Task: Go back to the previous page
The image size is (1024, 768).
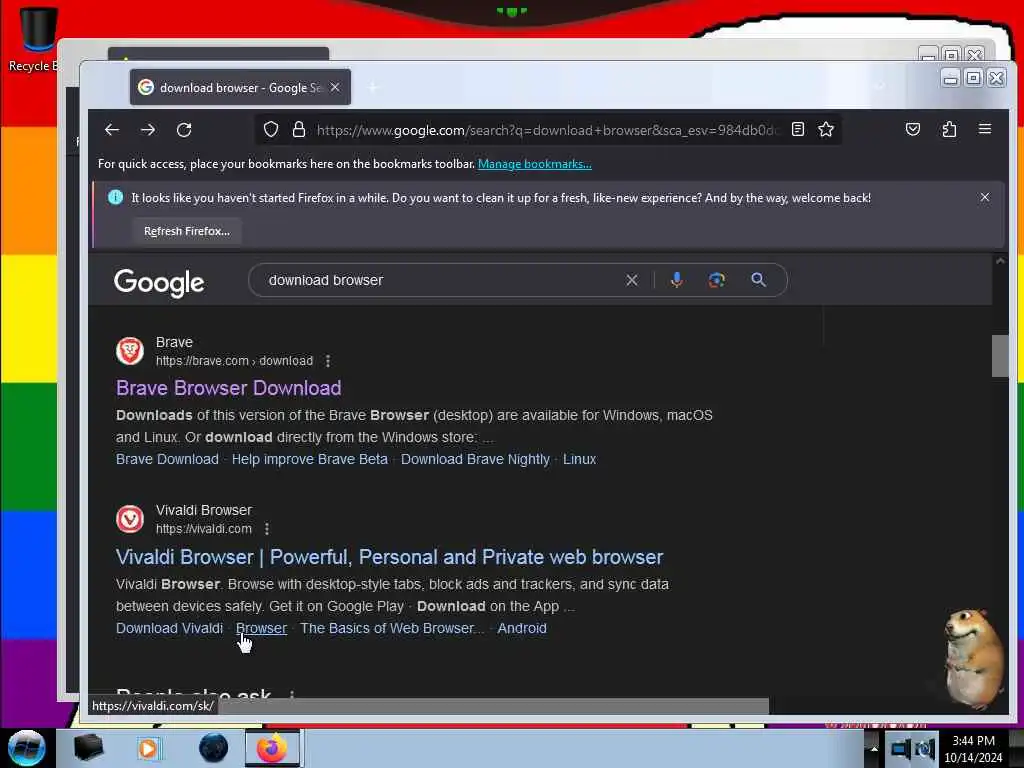Action: click(112, 130)
